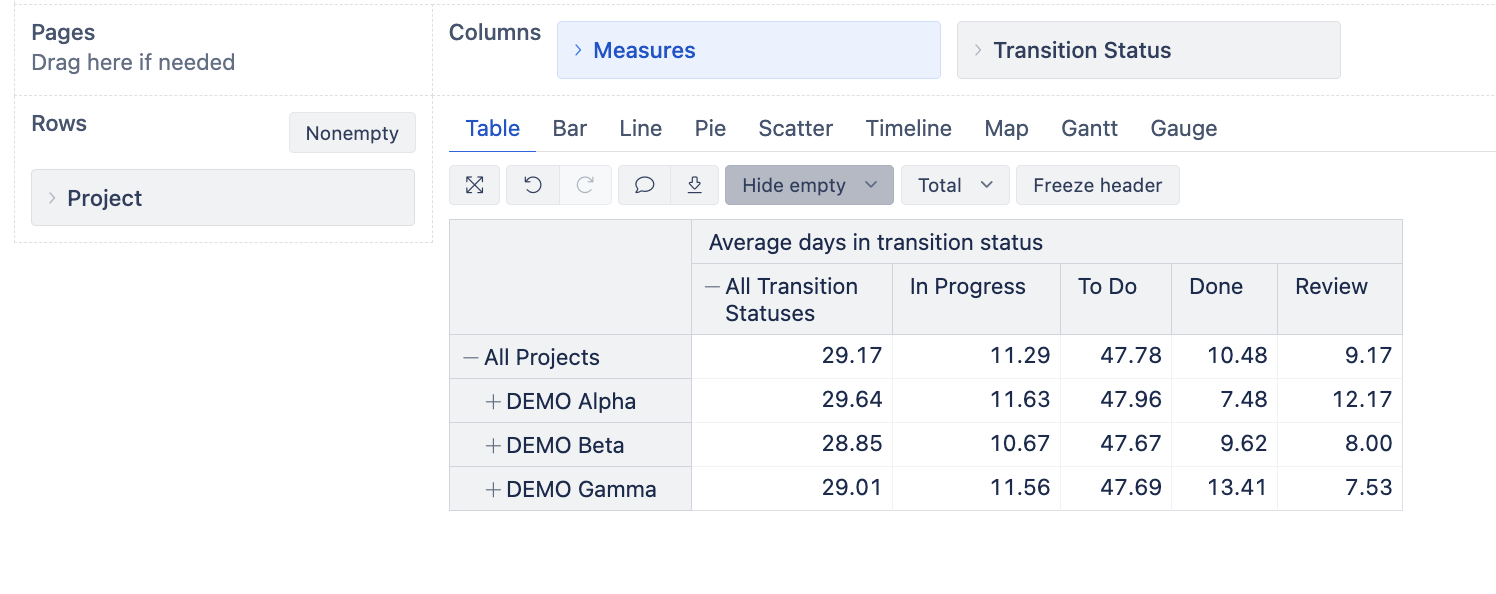
Task: Open the Measures dimension in Columns
Action: tap(748, 50)
